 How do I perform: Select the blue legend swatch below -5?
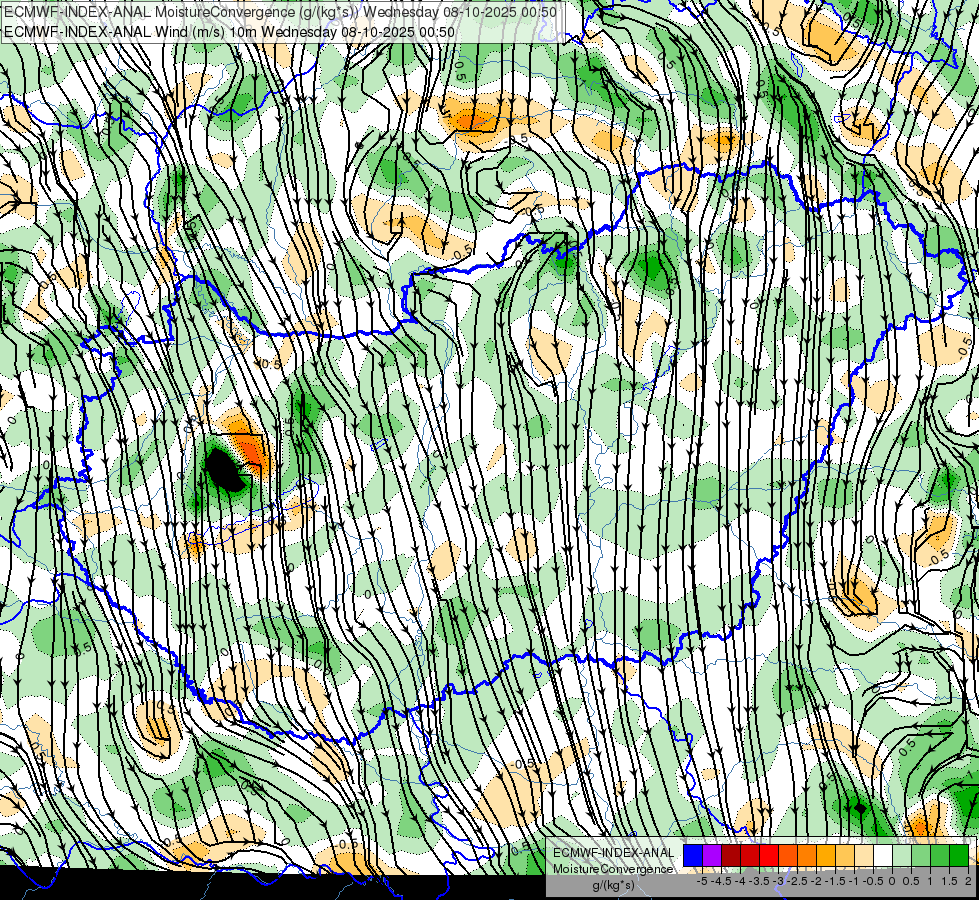[693, 856]
